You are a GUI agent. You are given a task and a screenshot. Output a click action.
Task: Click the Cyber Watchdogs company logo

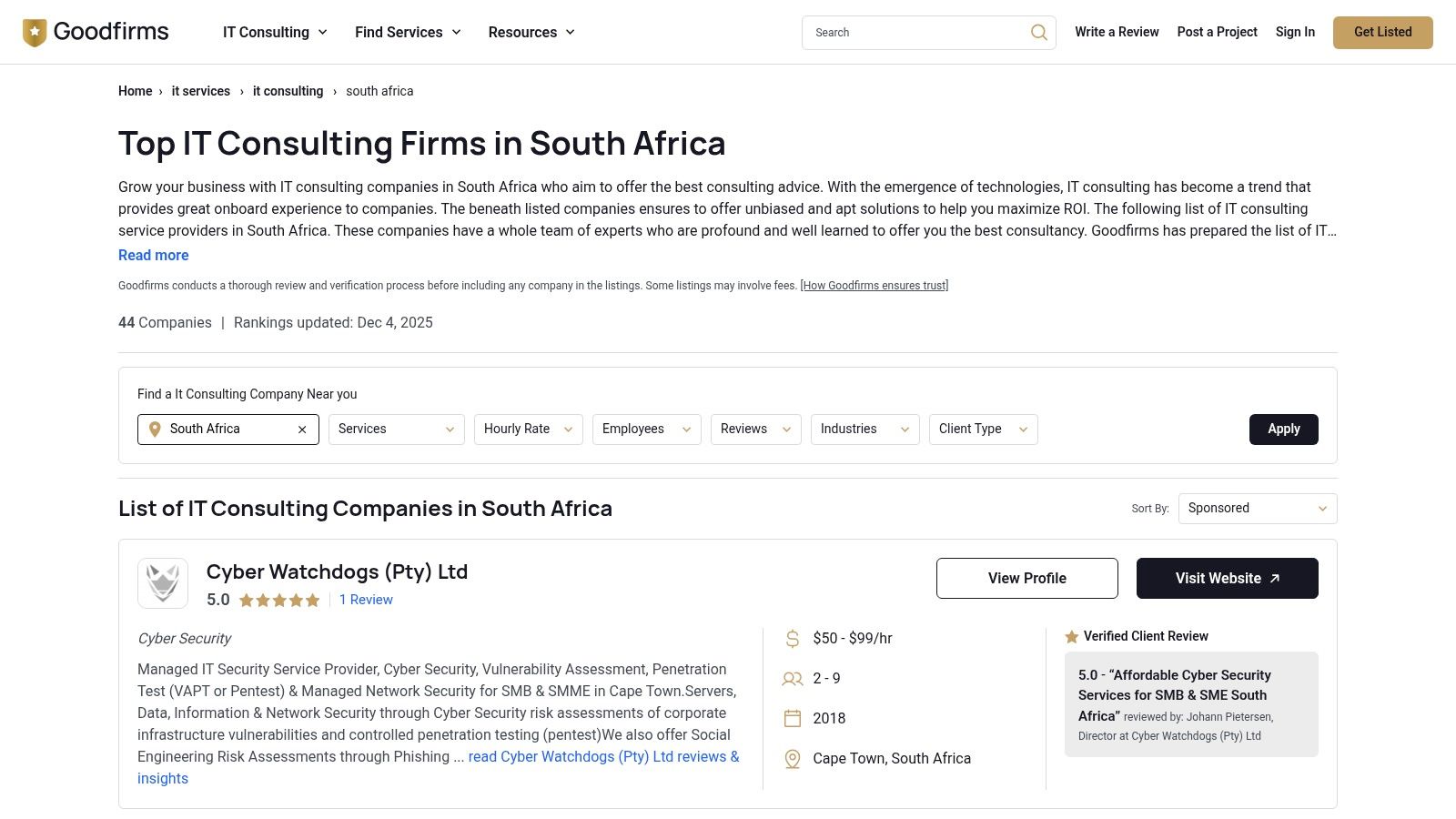[x=163, y=583]
